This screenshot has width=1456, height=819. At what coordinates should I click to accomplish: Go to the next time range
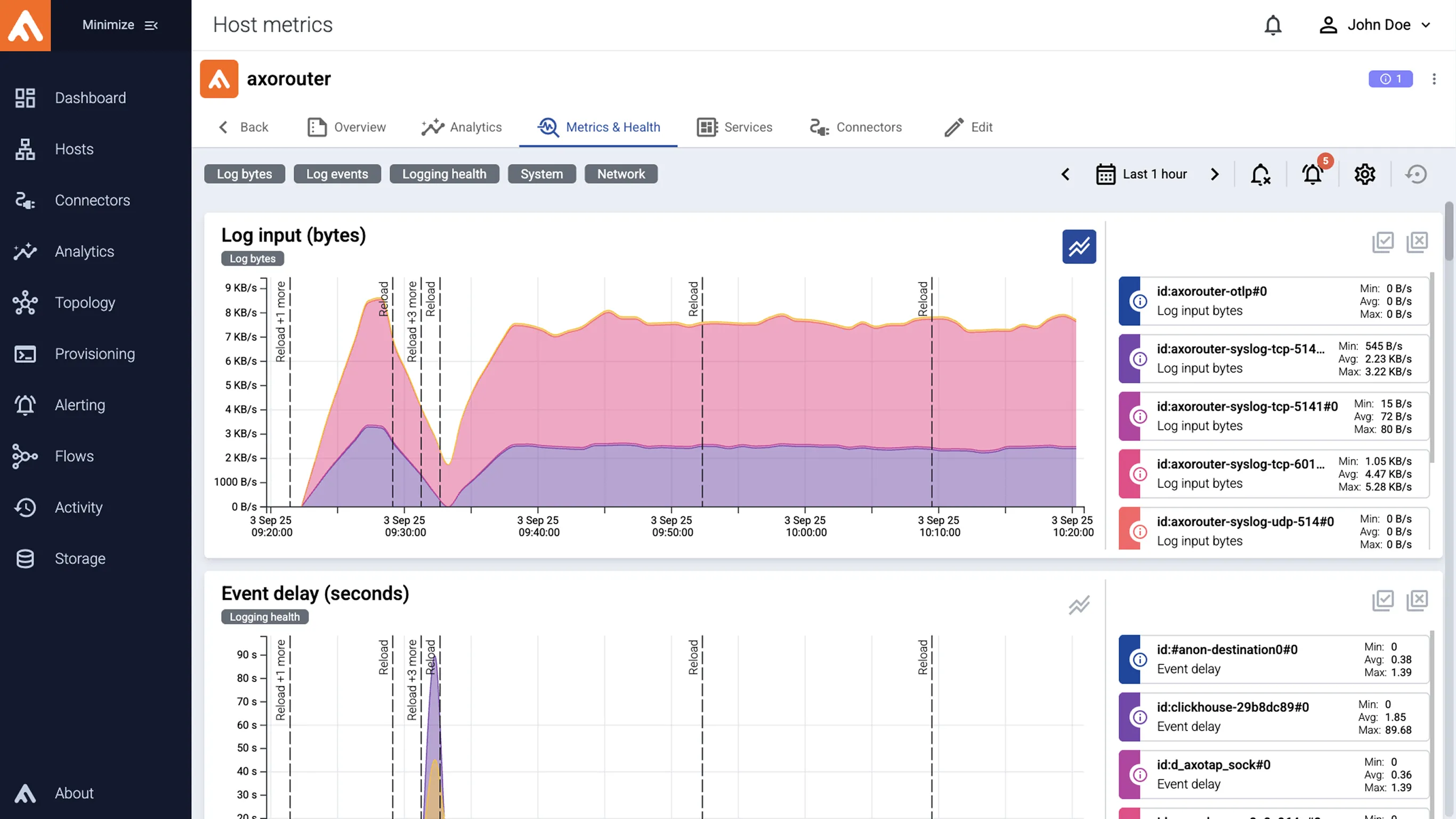(1215, 174)
